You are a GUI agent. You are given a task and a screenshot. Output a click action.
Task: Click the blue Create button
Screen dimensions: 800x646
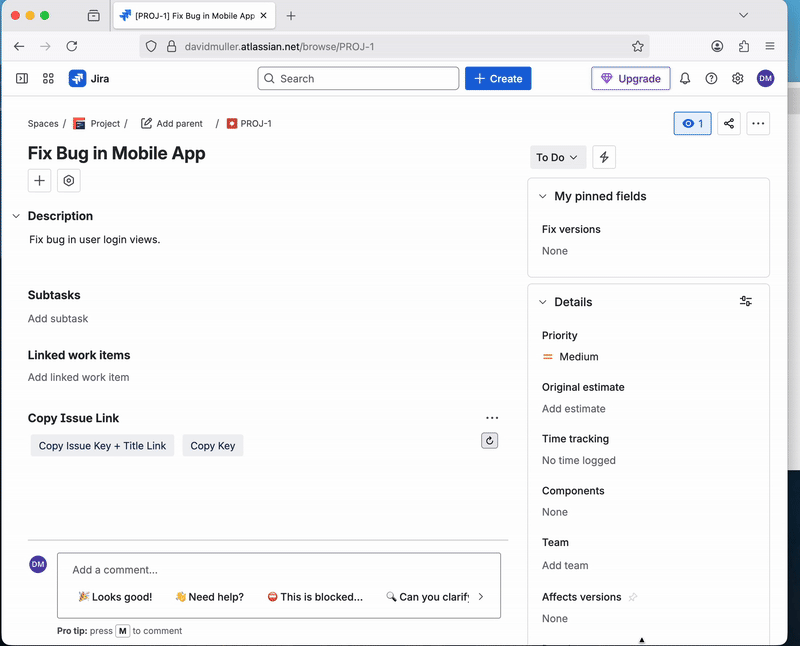[498, 79]
